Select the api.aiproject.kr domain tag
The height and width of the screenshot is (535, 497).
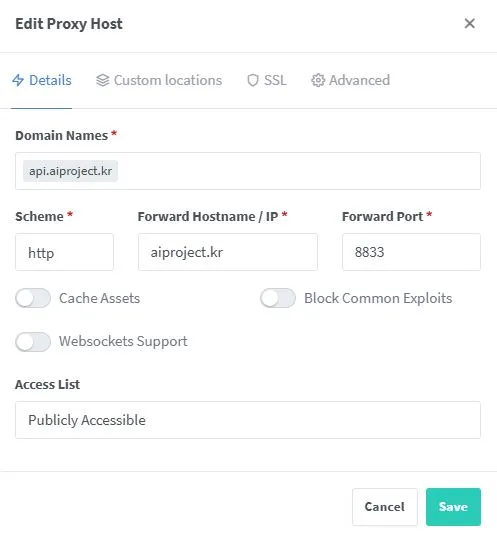71,171
